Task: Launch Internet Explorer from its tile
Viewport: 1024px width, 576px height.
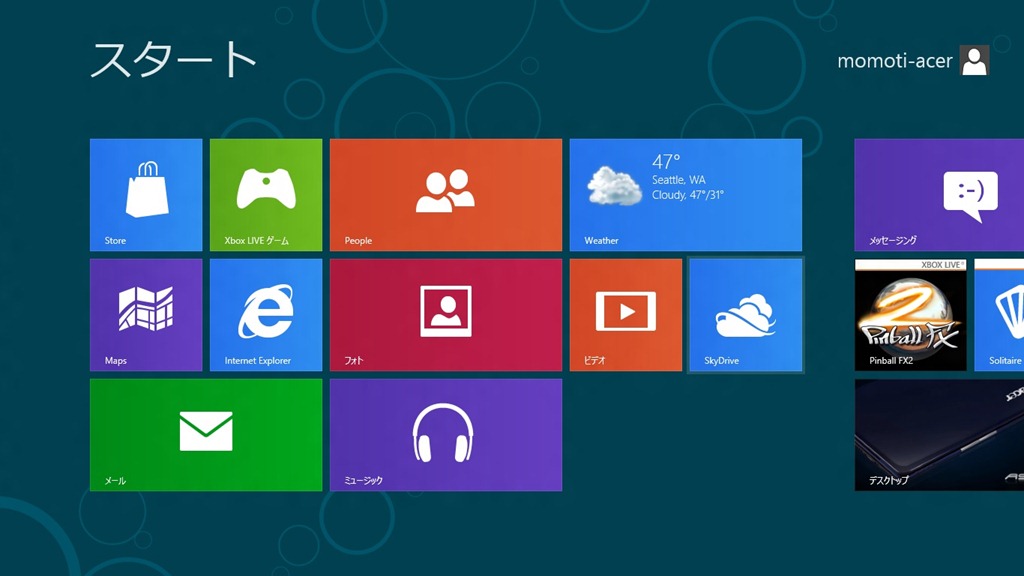Action: click(x=266, y=315)
